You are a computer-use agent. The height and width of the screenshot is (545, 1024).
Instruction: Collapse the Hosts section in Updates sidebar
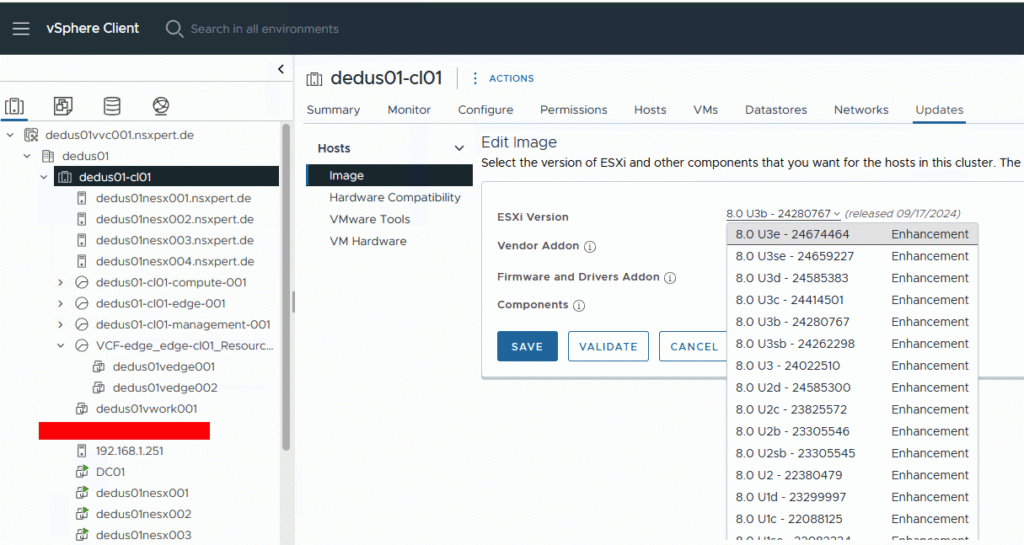click(459, 149)
